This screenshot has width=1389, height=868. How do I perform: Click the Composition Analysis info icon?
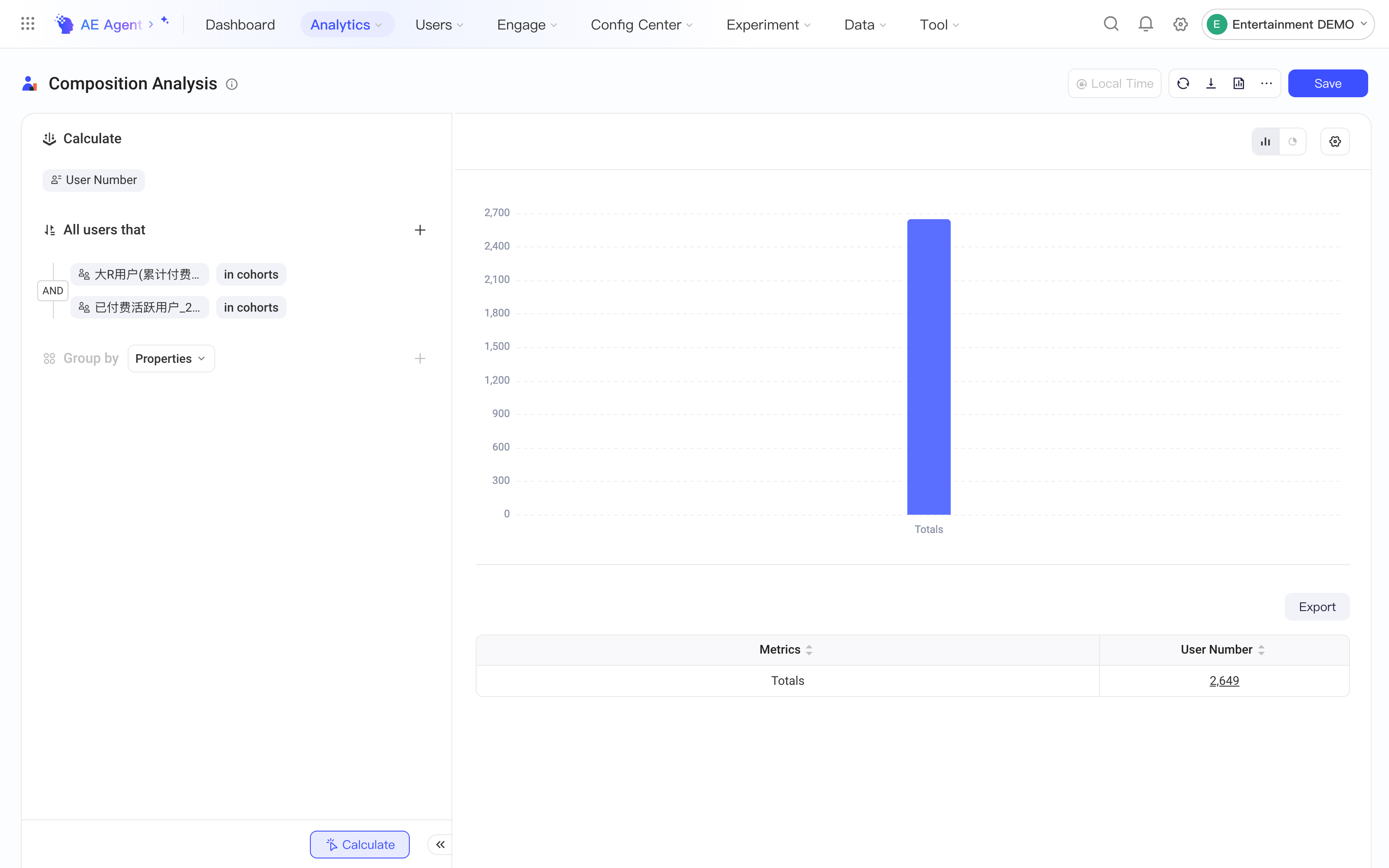[x=232, y=84]
